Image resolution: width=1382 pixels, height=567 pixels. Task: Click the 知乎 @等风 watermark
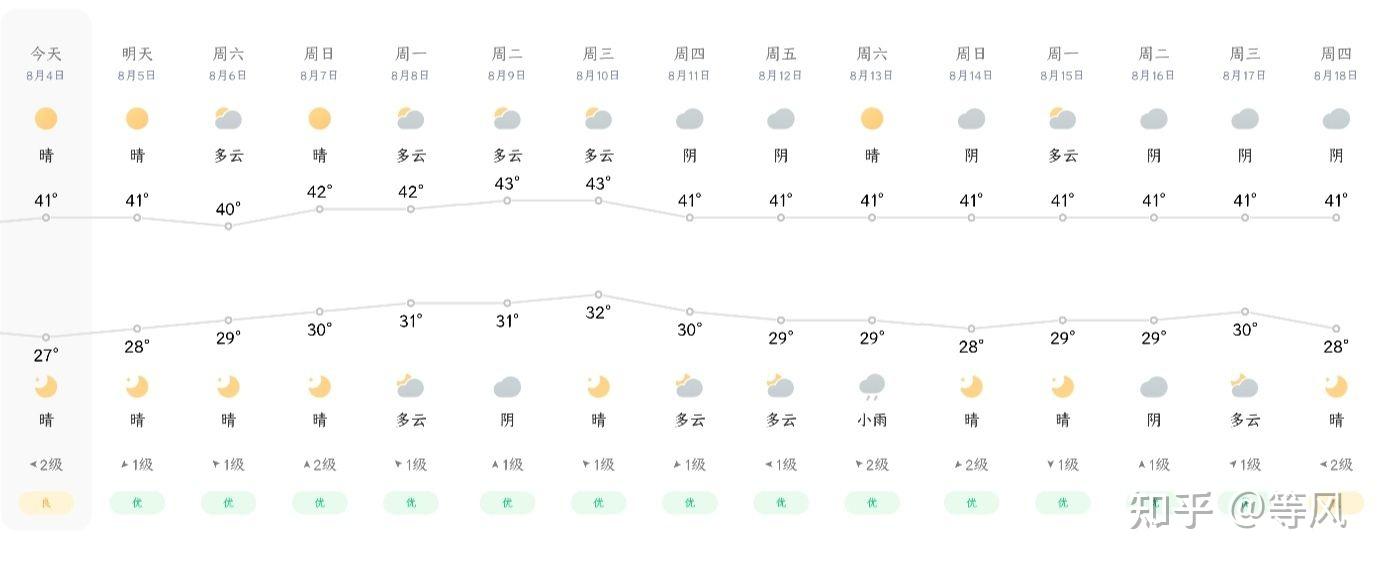point(1238,510)
